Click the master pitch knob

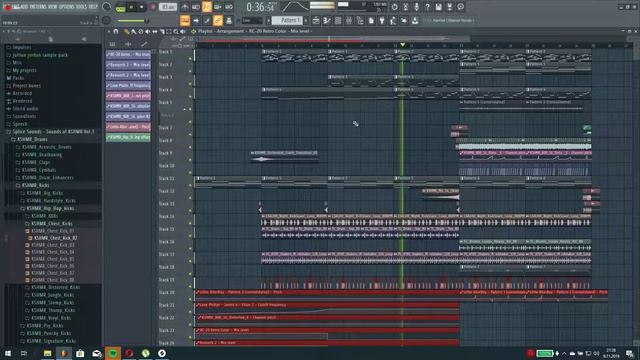pyautogui.click(x=106, y=20)
